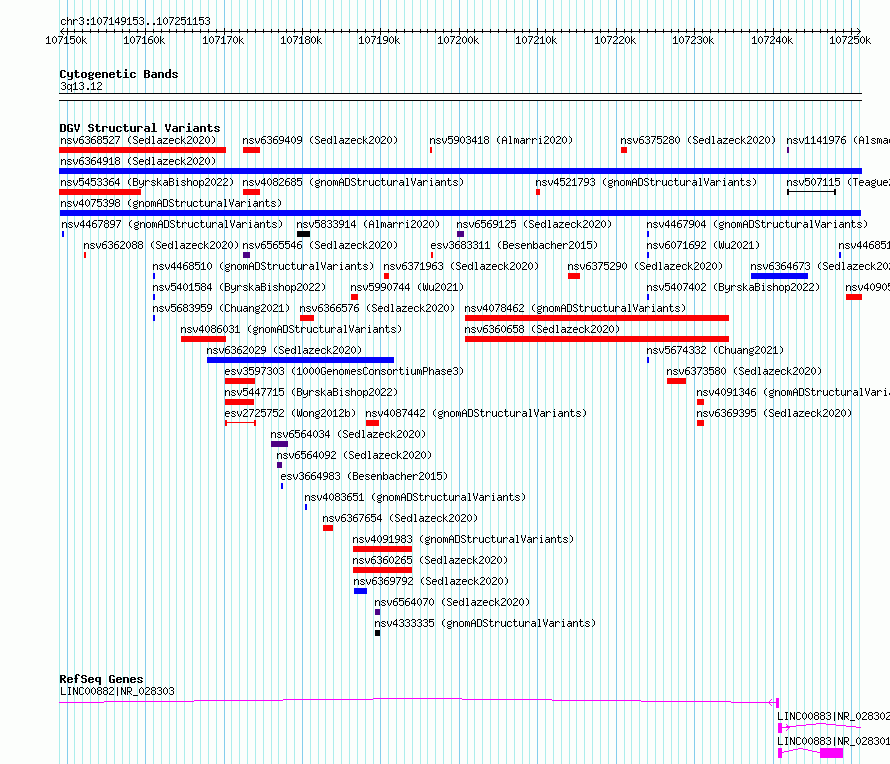Screen dimensions: 890x764
Task: Open variant nsv6369409 (Sedlazeck2020)
Action: click(x=320, y=140)
